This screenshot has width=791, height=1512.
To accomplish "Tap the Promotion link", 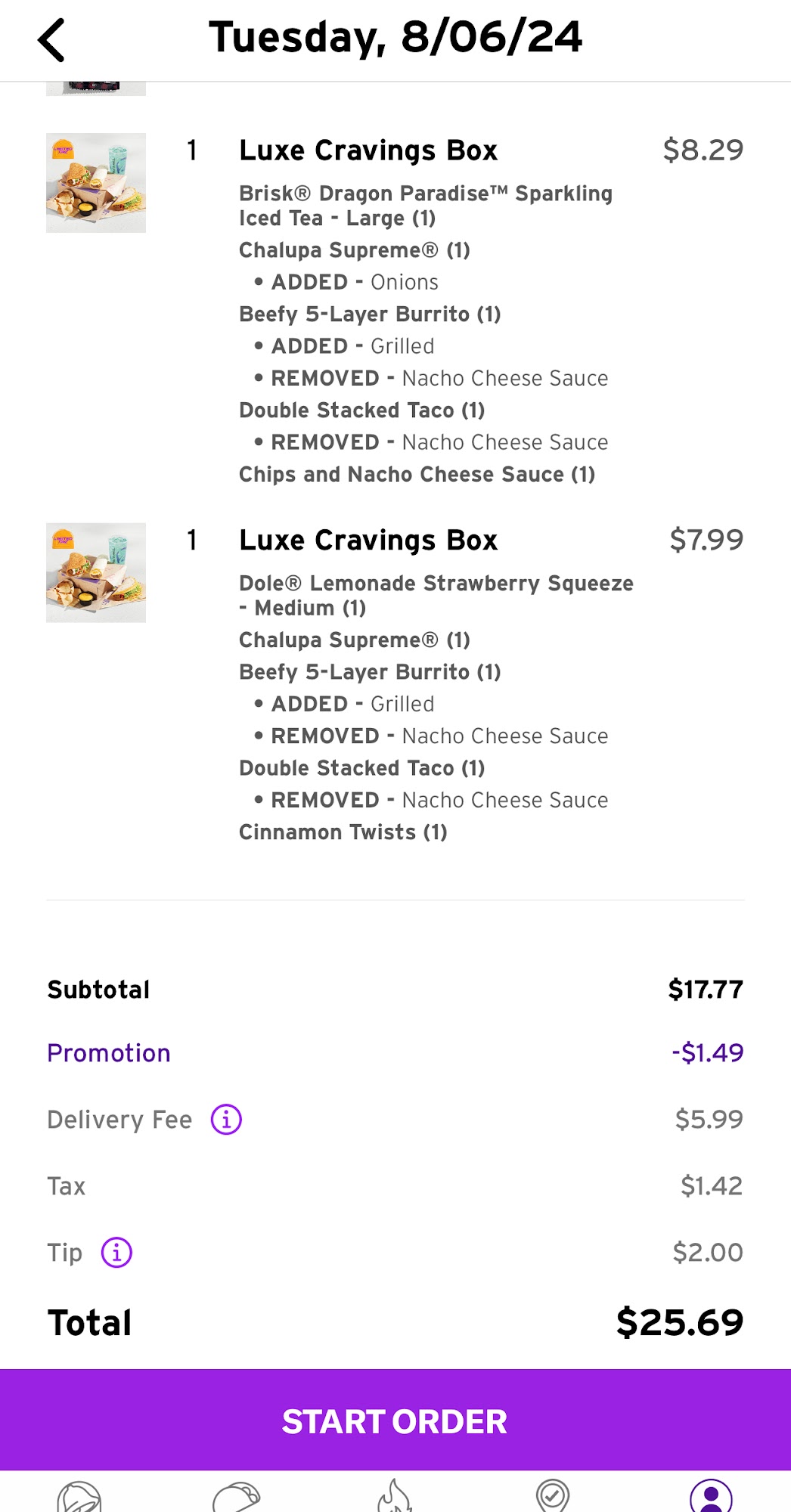I will [108, 1052].
